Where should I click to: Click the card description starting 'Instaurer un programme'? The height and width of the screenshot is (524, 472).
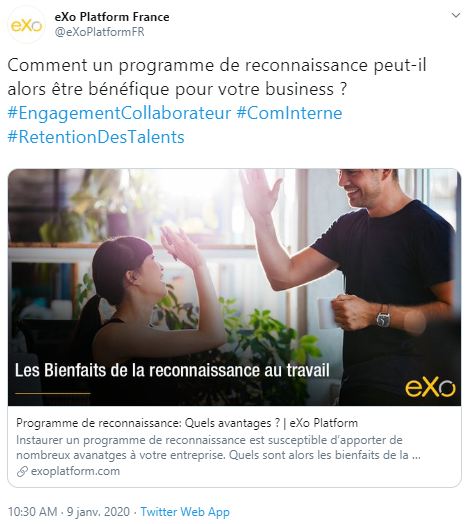tap(218, 447)
